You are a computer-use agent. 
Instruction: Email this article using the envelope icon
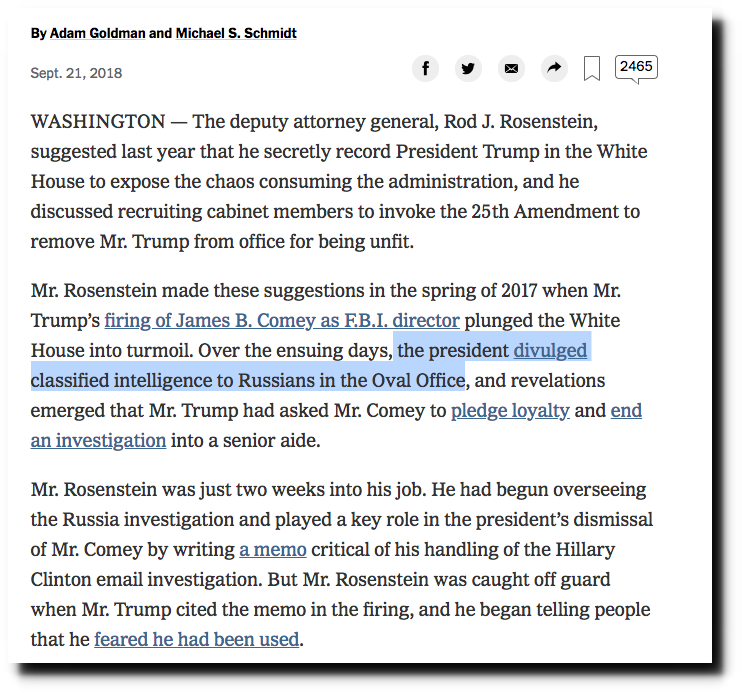pos(511,68)
